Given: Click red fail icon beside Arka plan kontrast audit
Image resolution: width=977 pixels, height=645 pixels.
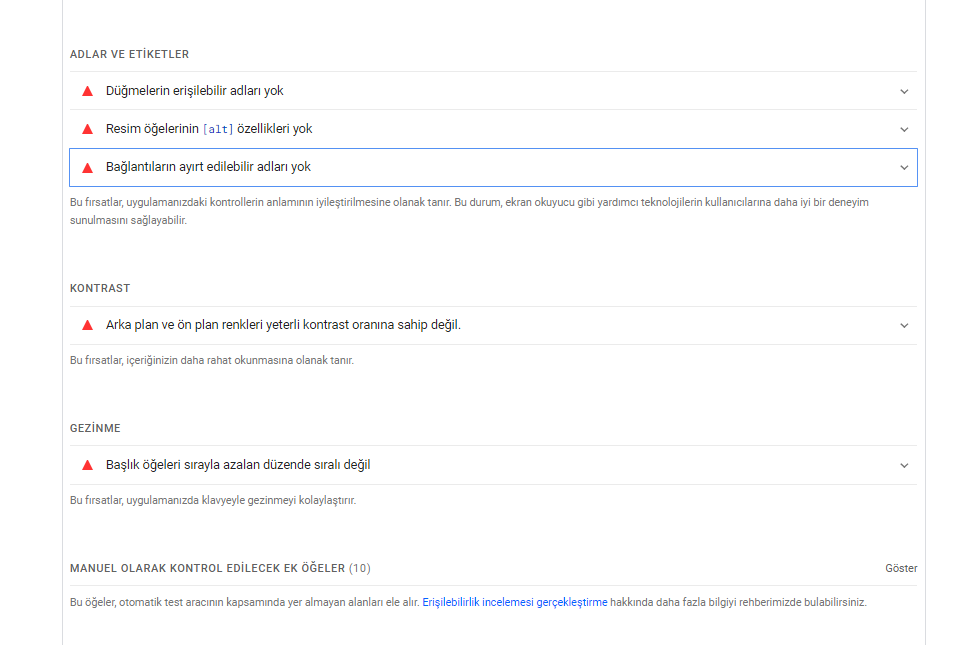Looking at the screenshot, I should [x=87, y=325].
